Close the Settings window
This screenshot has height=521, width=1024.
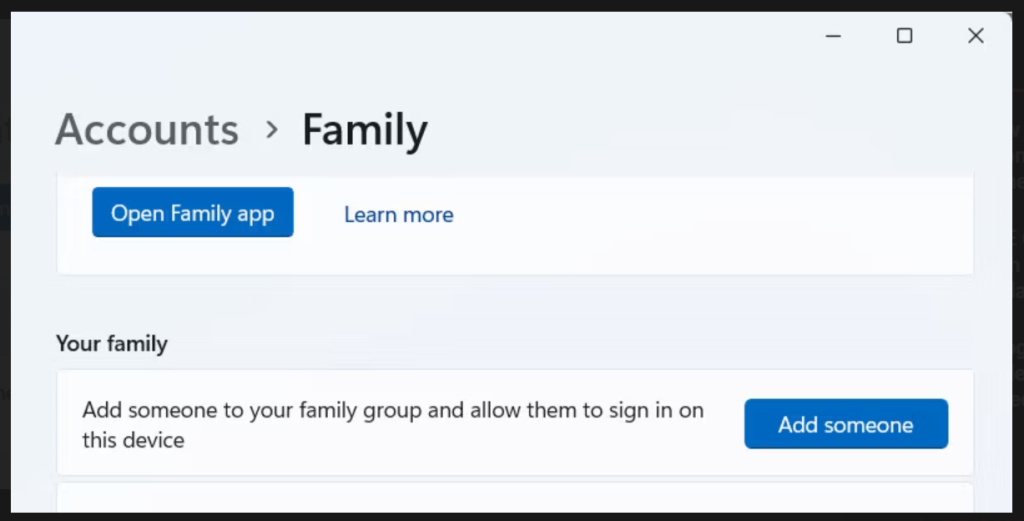click(x=976, y=36)
